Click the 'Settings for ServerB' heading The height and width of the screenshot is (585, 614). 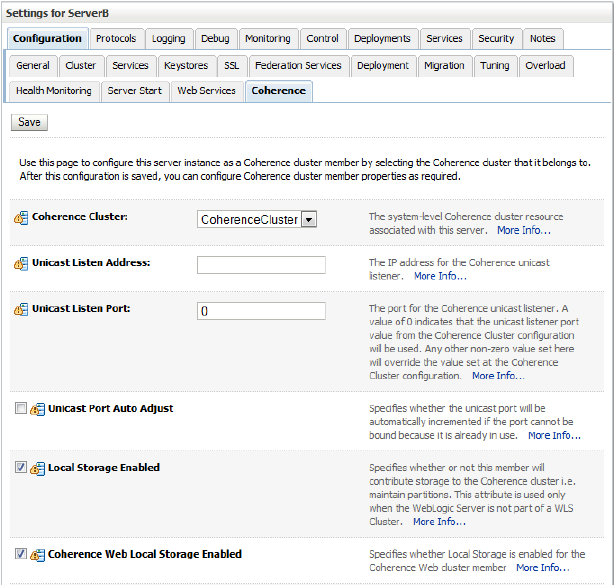pos(58,13)
